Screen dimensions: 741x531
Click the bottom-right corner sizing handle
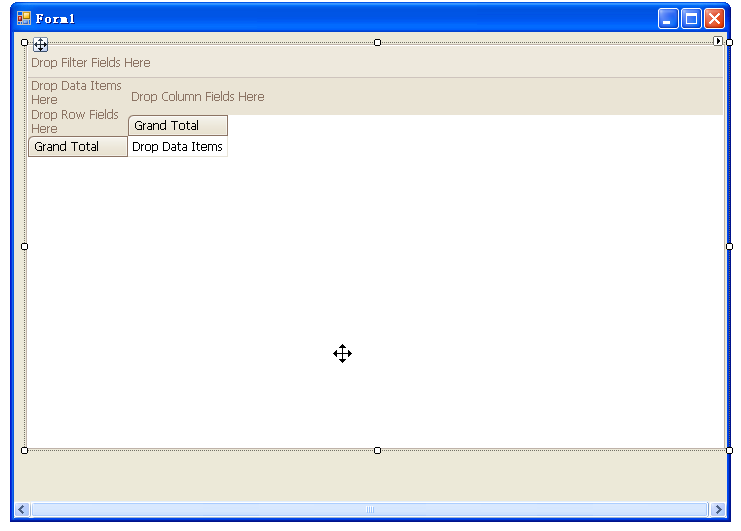tap(729, 451)
